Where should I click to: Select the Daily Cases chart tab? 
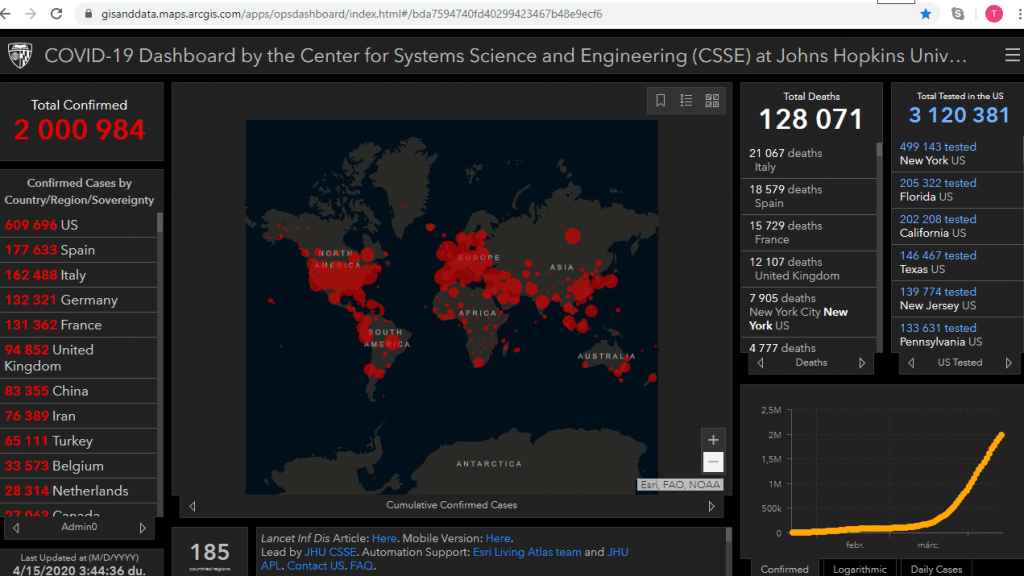936,568
